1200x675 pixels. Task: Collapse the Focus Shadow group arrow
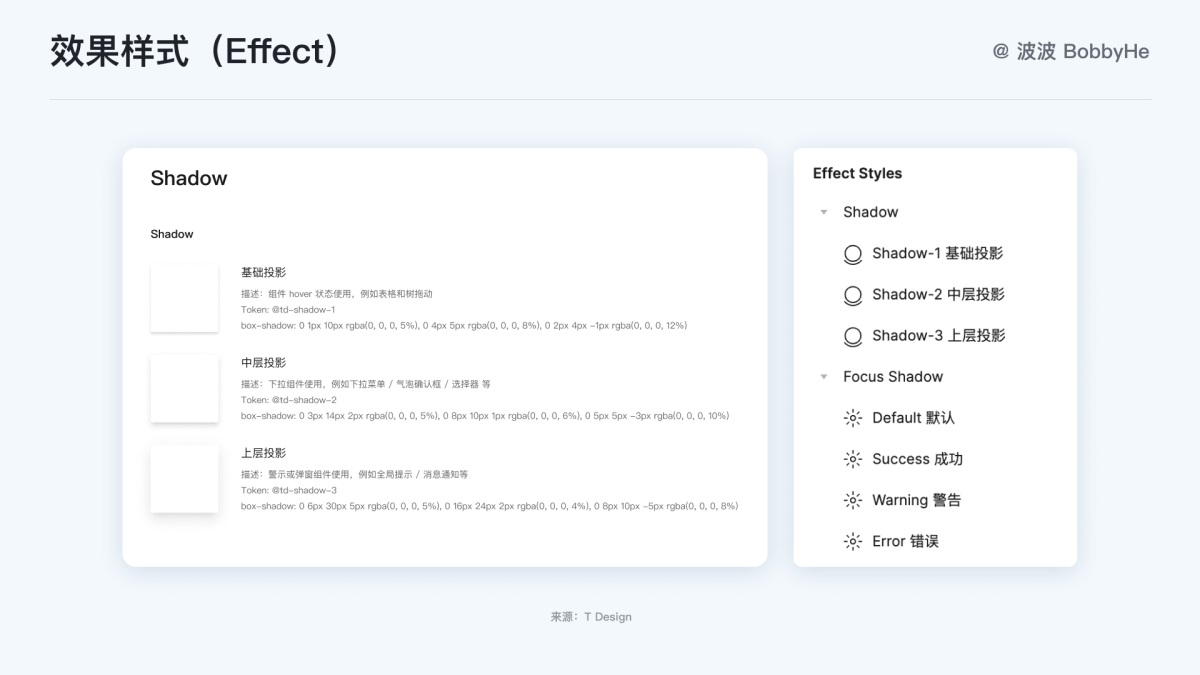coord(824,377)
